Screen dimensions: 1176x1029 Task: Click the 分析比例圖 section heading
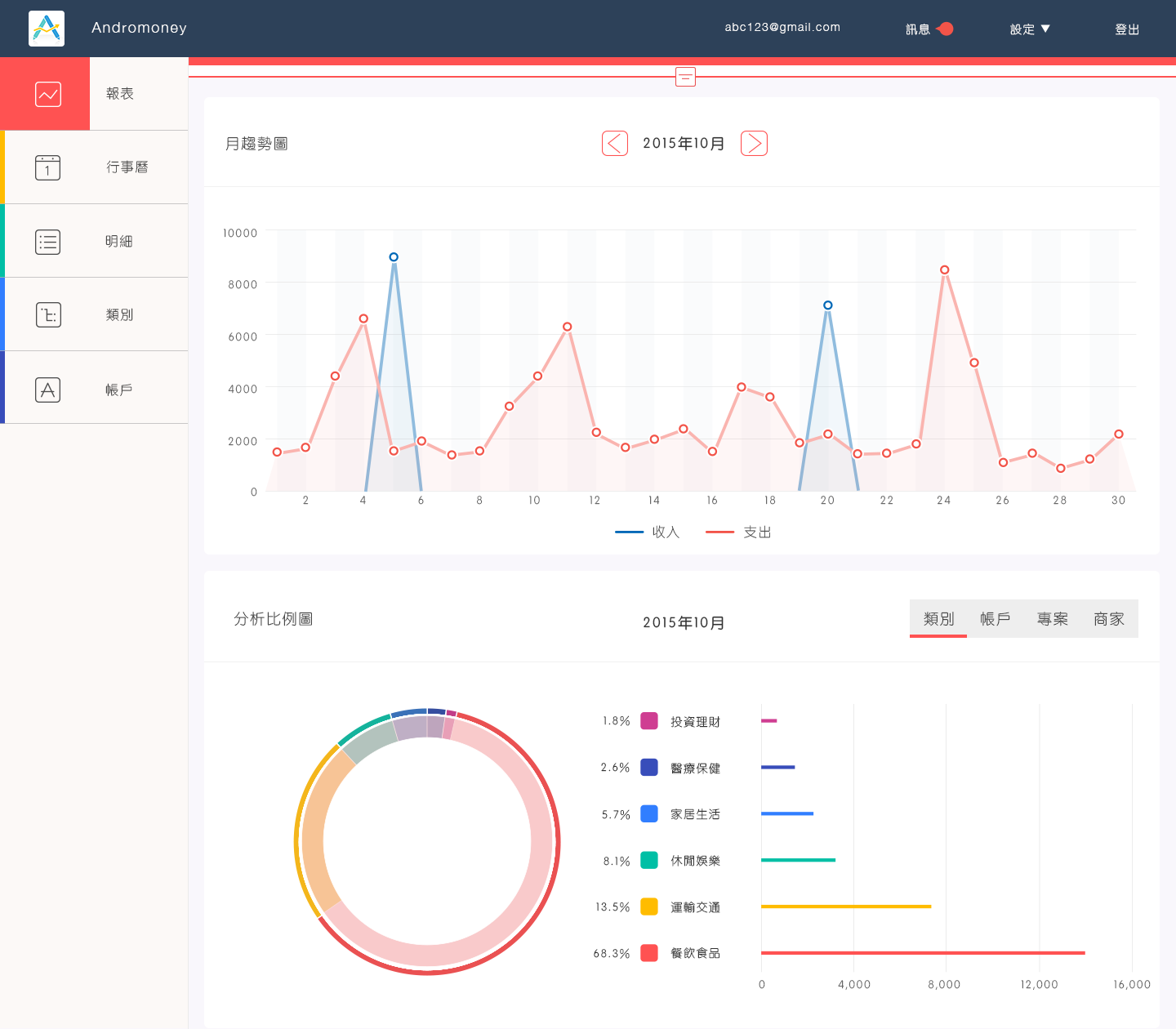tap(274, 619)
